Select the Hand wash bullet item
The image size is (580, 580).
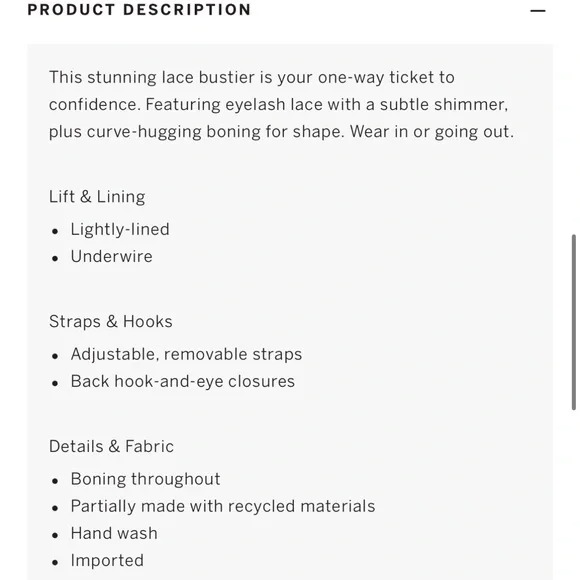click(114, 533)
